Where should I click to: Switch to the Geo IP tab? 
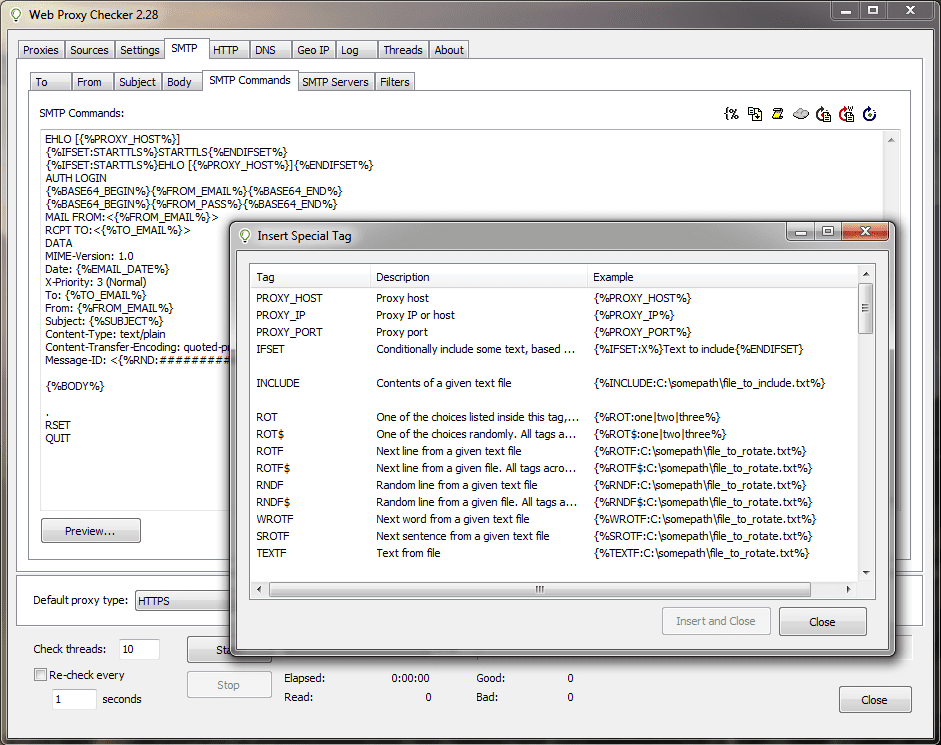pyautogui.click(x=313, y=50)
